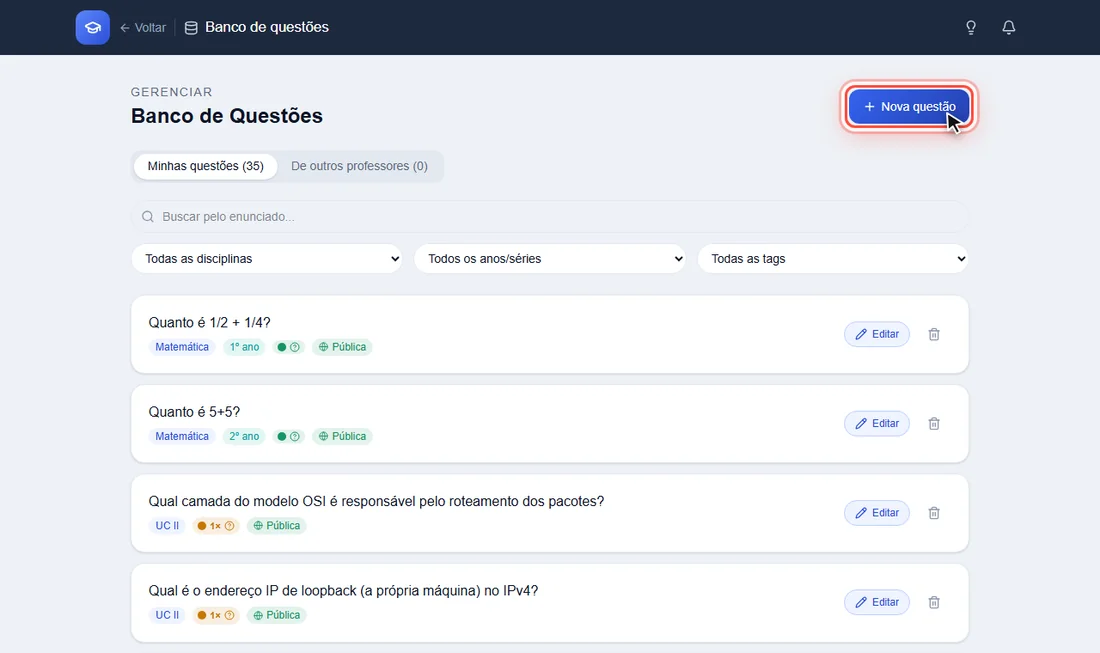Click the UC II tag on the loopback question

(167, 615)
